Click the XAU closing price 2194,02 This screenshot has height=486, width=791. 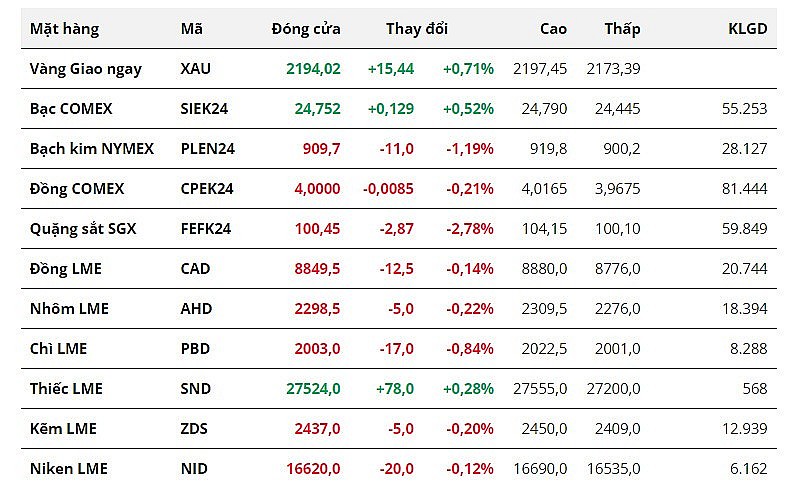[x=313, y=69]
